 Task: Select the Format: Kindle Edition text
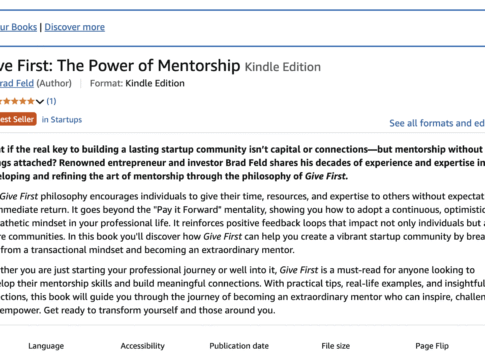click(x=137, y=83)
